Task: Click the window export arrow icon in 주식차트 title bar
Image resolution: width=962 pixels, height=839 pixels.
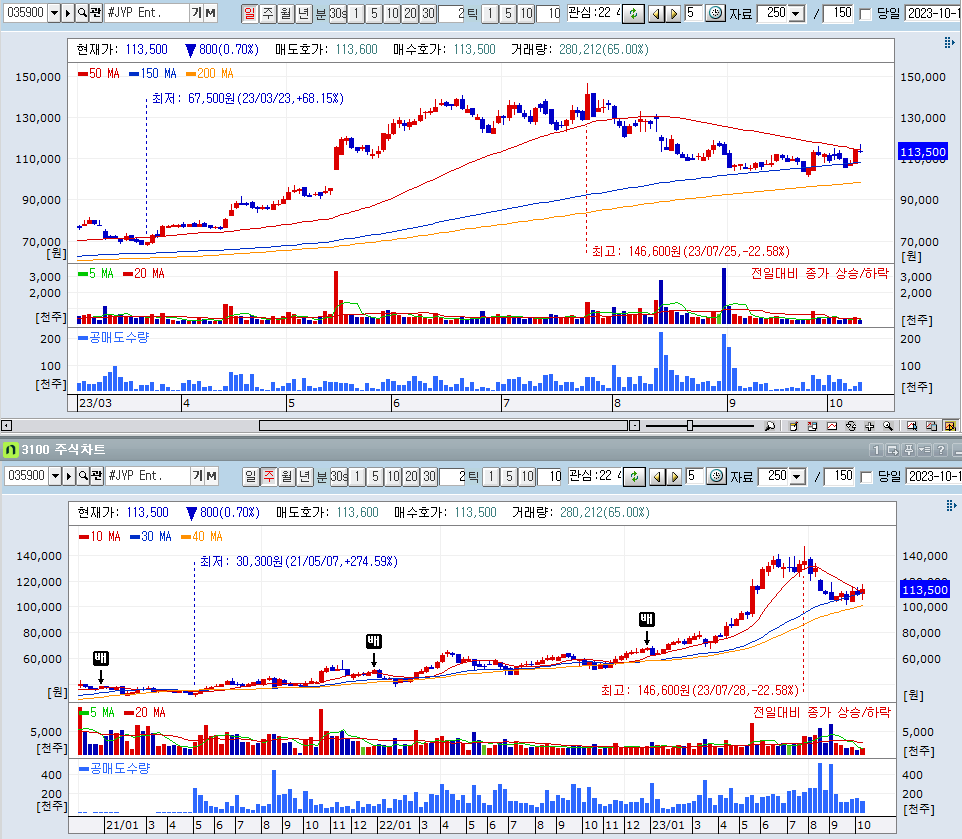Action: [x=893, y=450]
